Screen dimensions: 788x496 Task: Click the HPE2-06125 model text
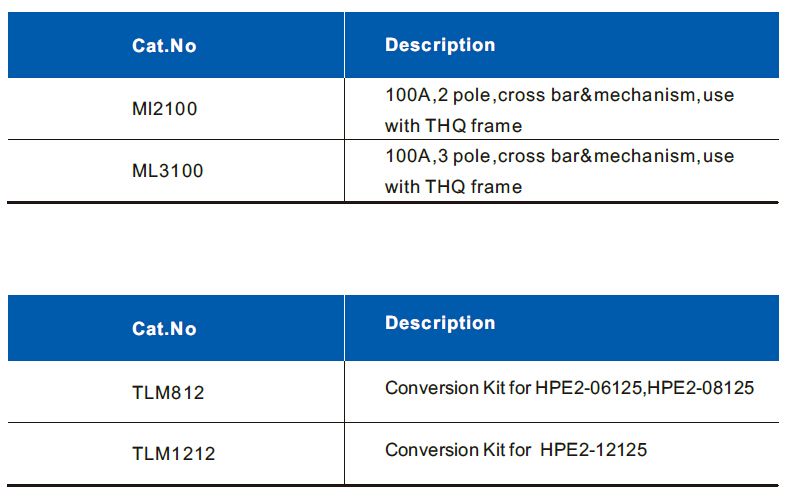(590, 388)
